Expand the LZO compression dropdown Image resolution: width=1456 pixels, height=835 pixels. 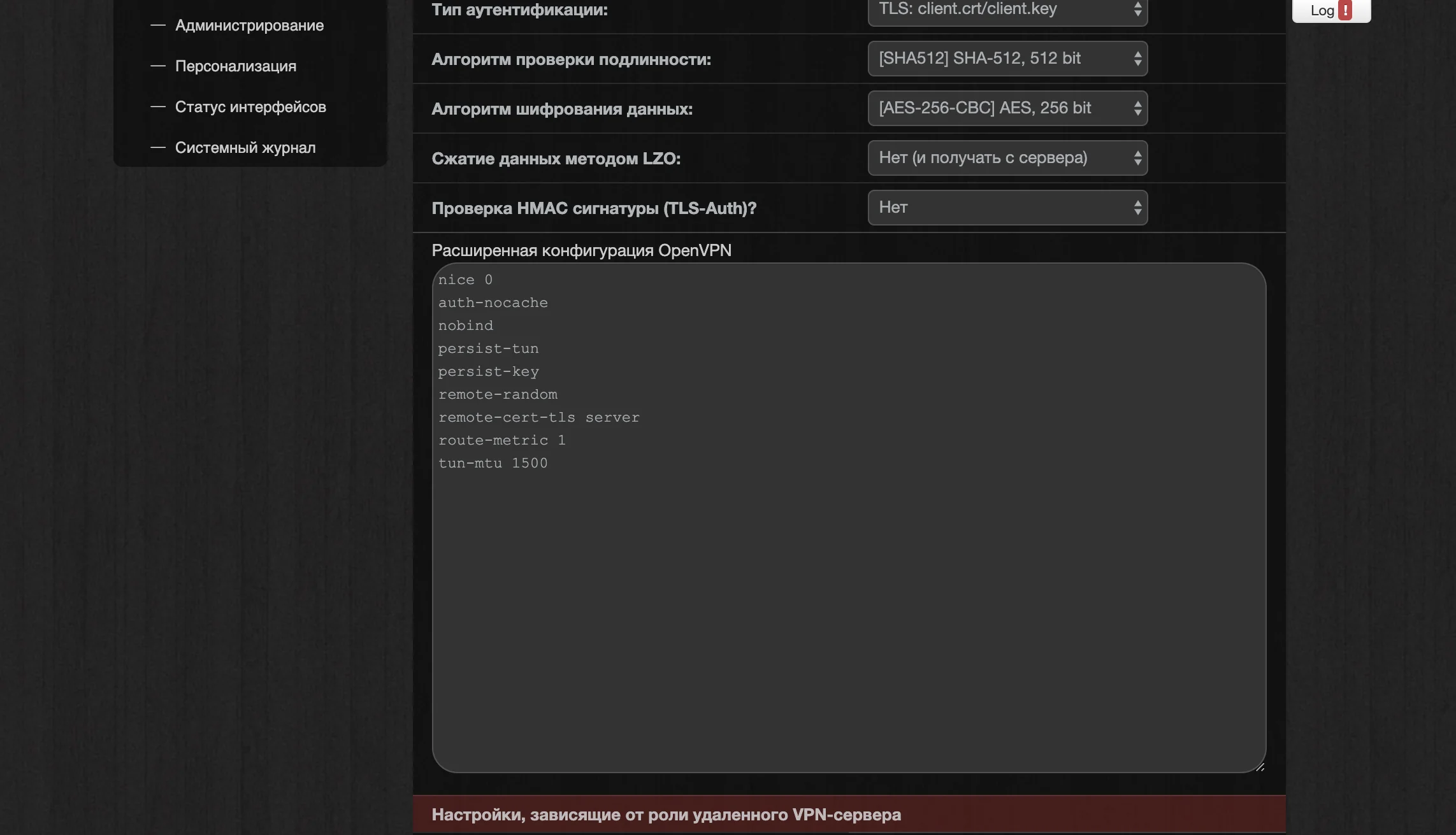tap(1007, 158)
